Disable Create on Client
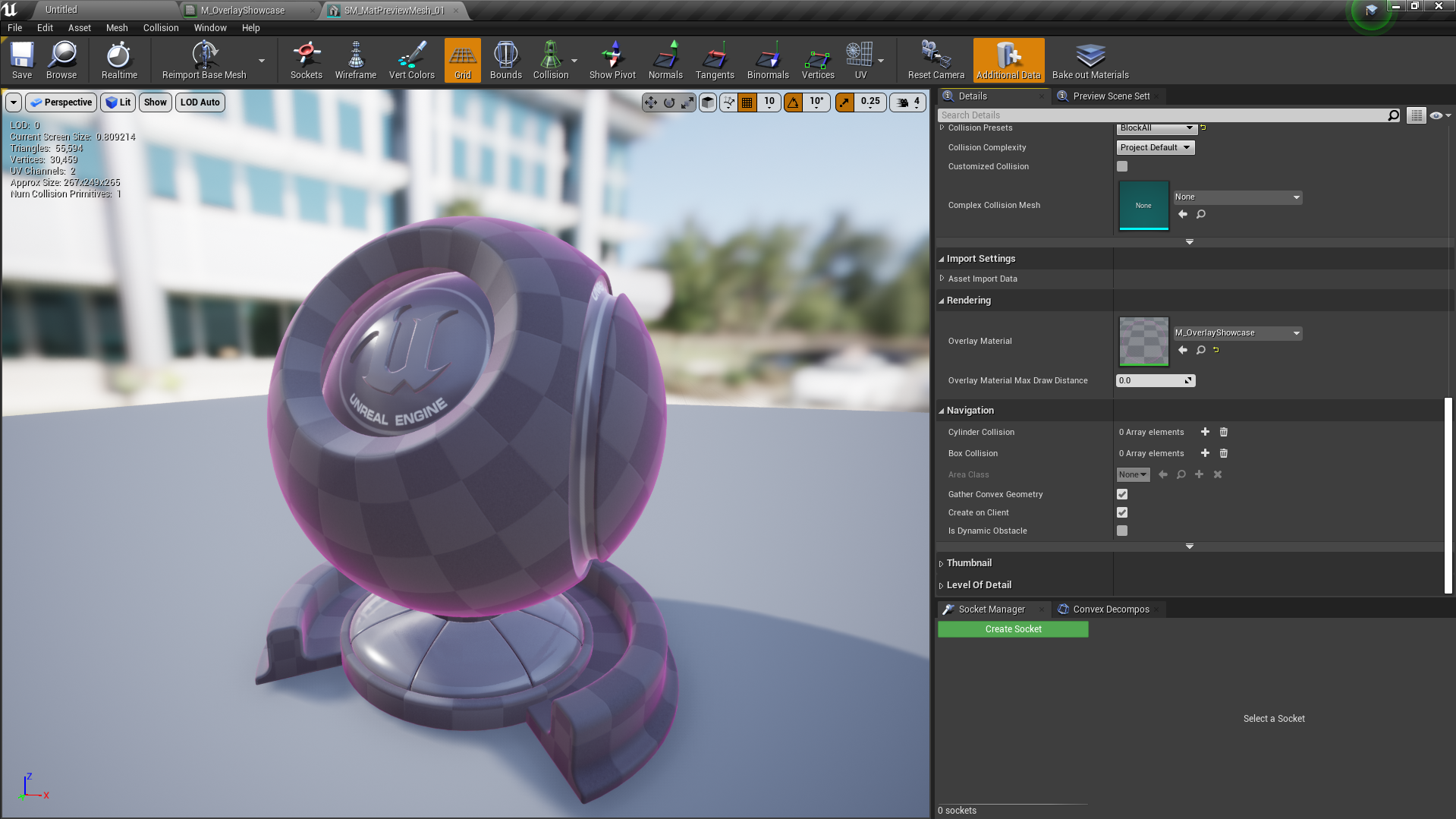The image size is (1456, 819). [x=1122, y=512]
